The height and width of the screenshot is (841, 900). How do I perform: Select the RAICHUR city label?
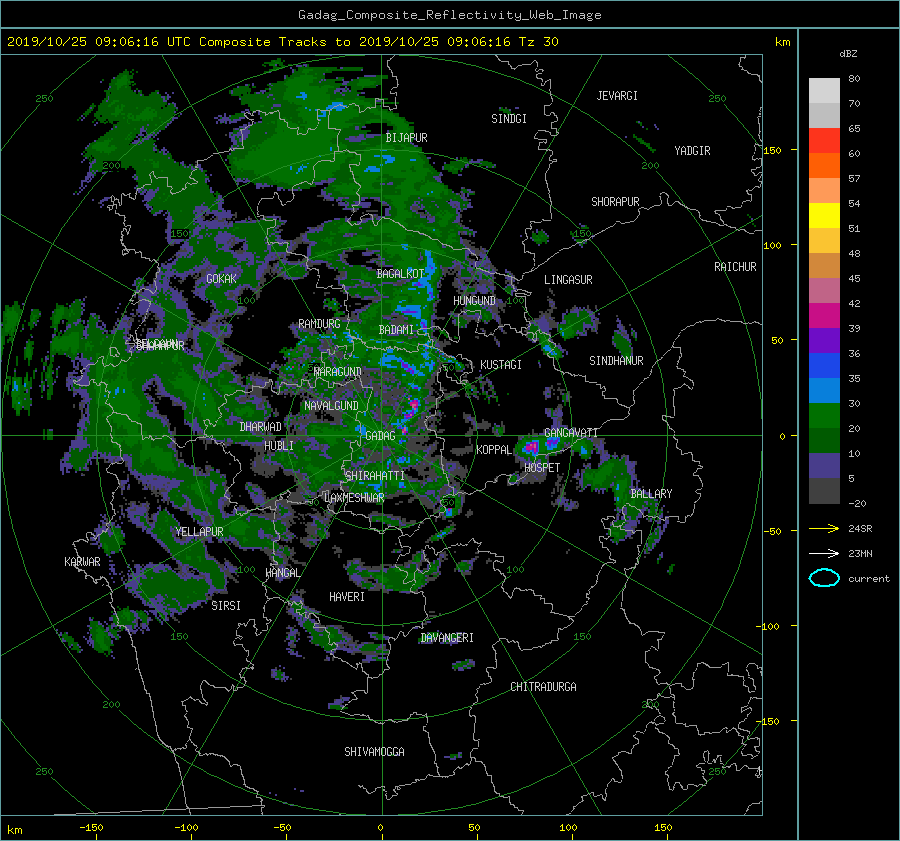click(735, 267)
